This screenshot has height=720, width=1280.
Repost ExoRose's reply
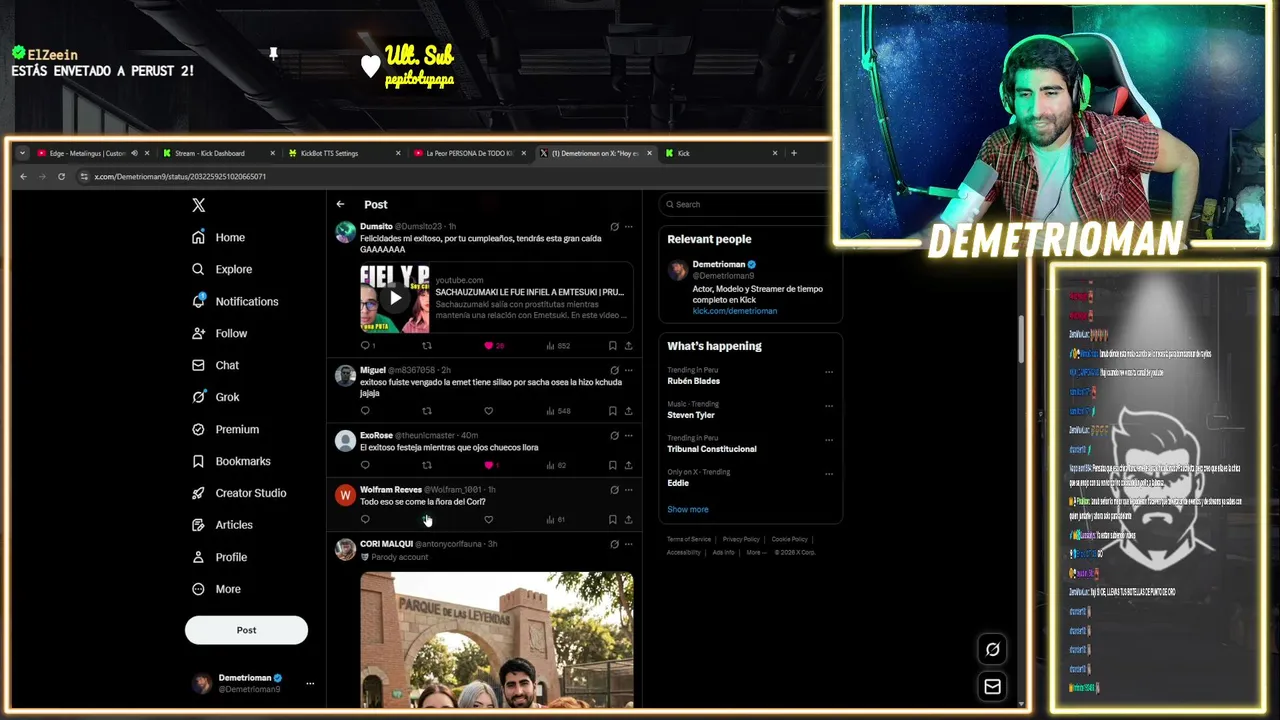coord(427,465)
